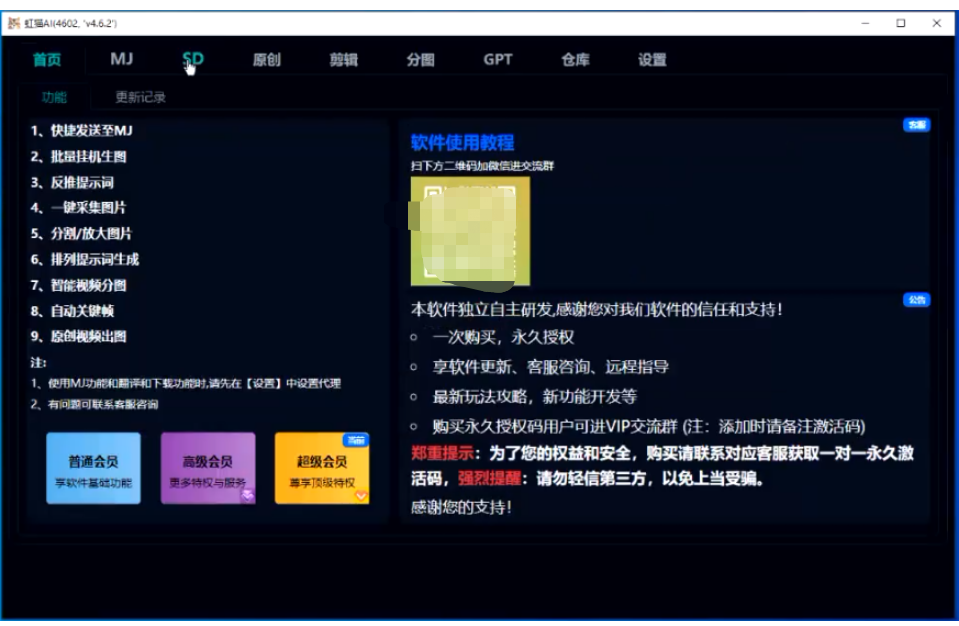Click list item 排列提示词生成
Screen dimensions: 959x626
(x=85, y=259)
